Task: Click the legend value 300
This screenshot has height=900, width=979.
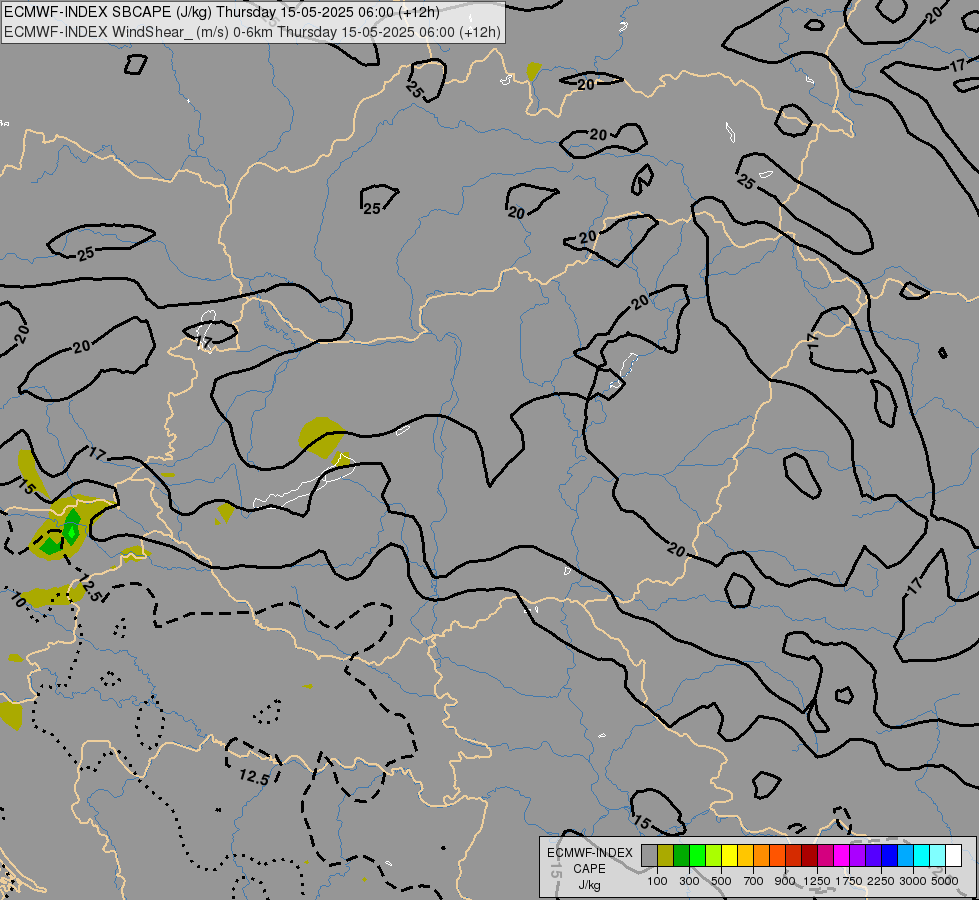Action: [689, 881]
